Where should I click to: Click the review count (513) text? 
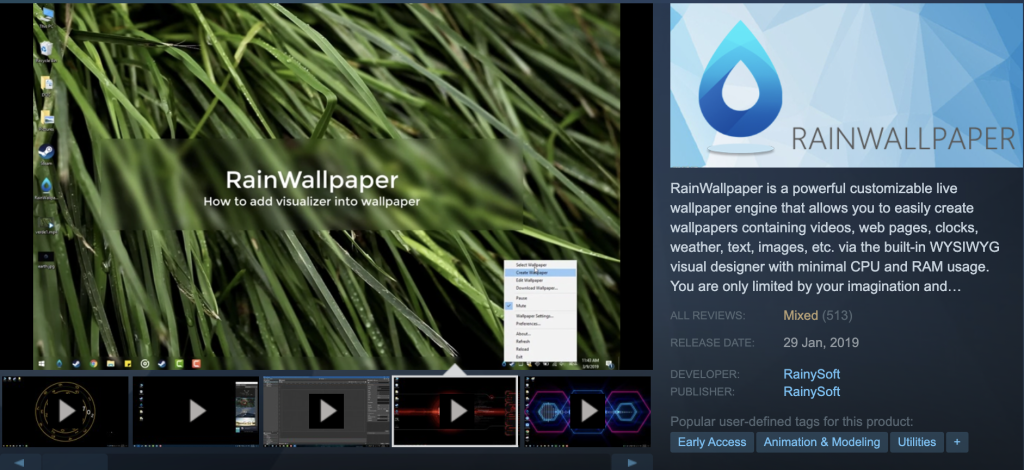[837, 315]
